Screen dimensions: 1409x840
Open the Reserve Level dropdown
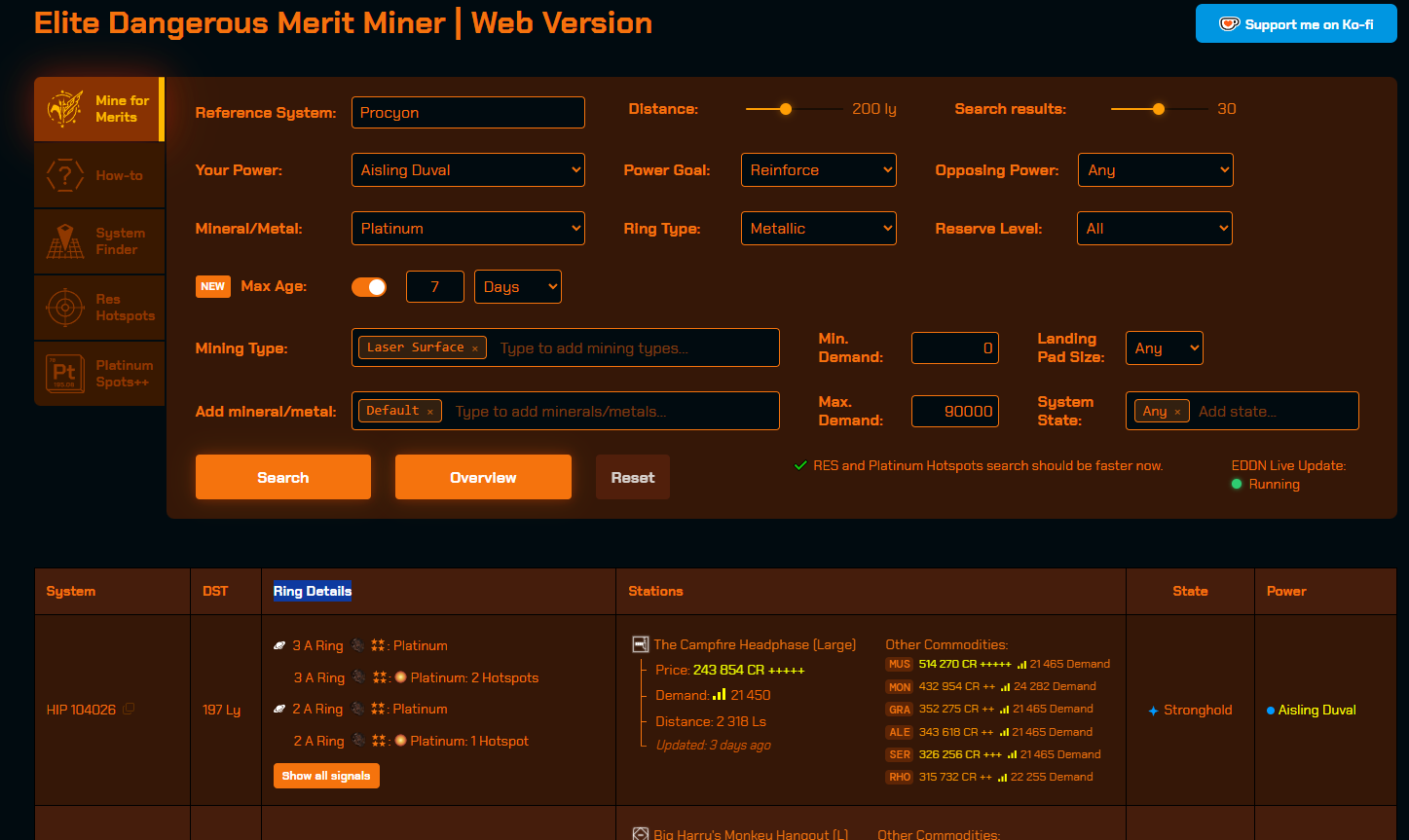tap(1155, 228)
